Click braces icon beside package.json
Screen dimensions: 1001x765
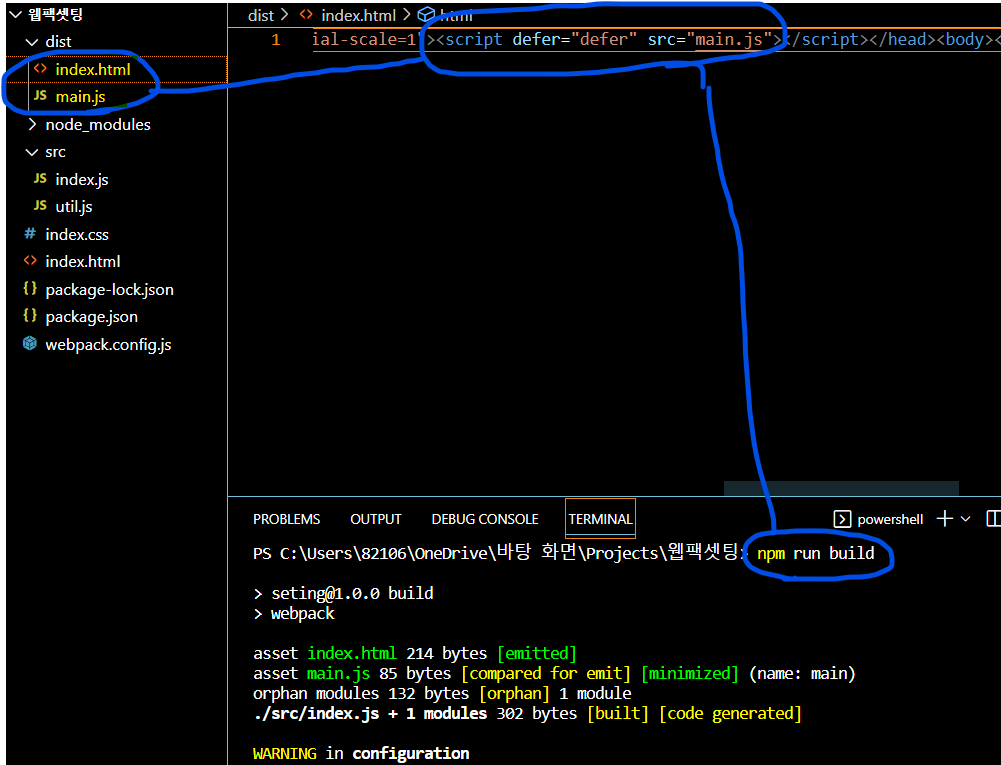pyautogui.click(x=30, y=315)
